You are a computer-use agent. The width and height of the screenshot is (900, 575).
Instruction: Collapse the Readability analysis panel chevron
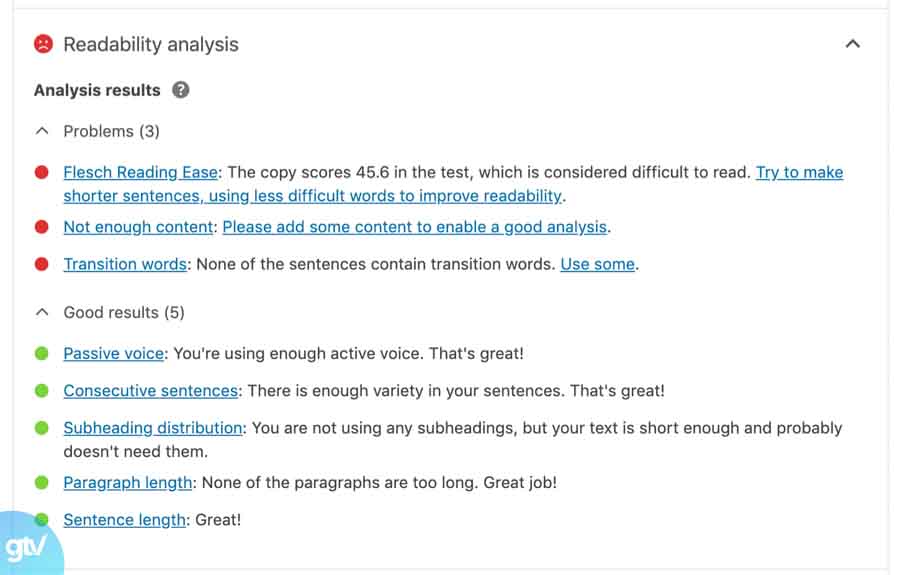click(x=852, y=44)
